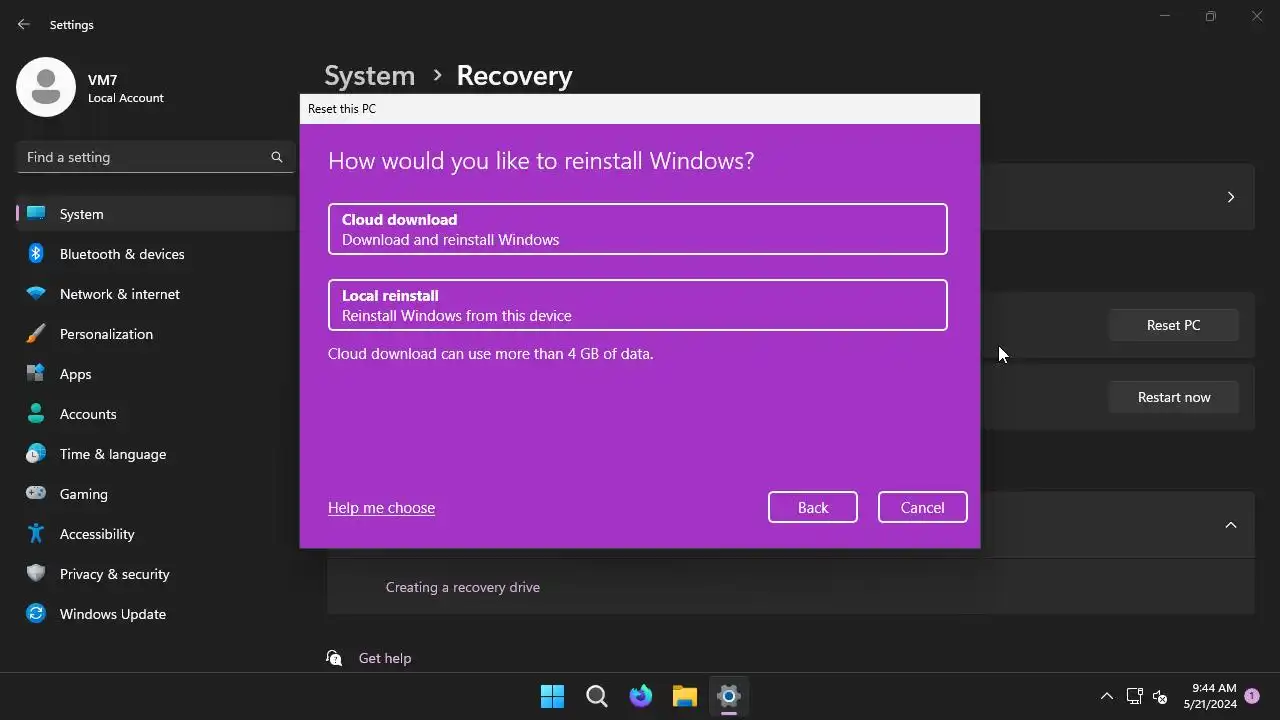Open Personalization brush icon in sidebar

pos(36,334)
